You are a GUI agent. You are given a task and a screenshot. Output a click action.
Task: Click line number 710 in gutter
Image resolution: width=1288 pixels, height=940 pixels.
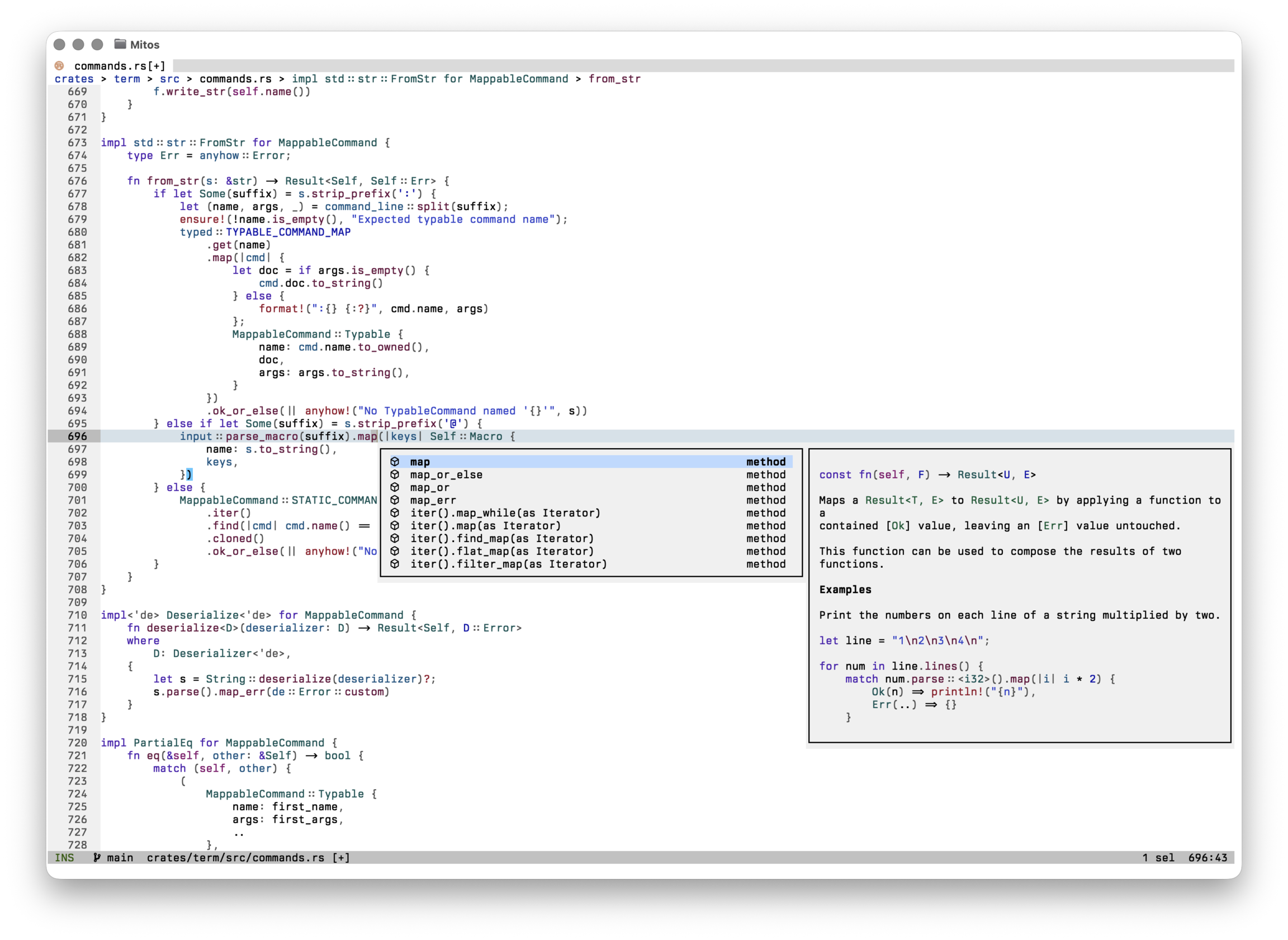coord(77,615)
